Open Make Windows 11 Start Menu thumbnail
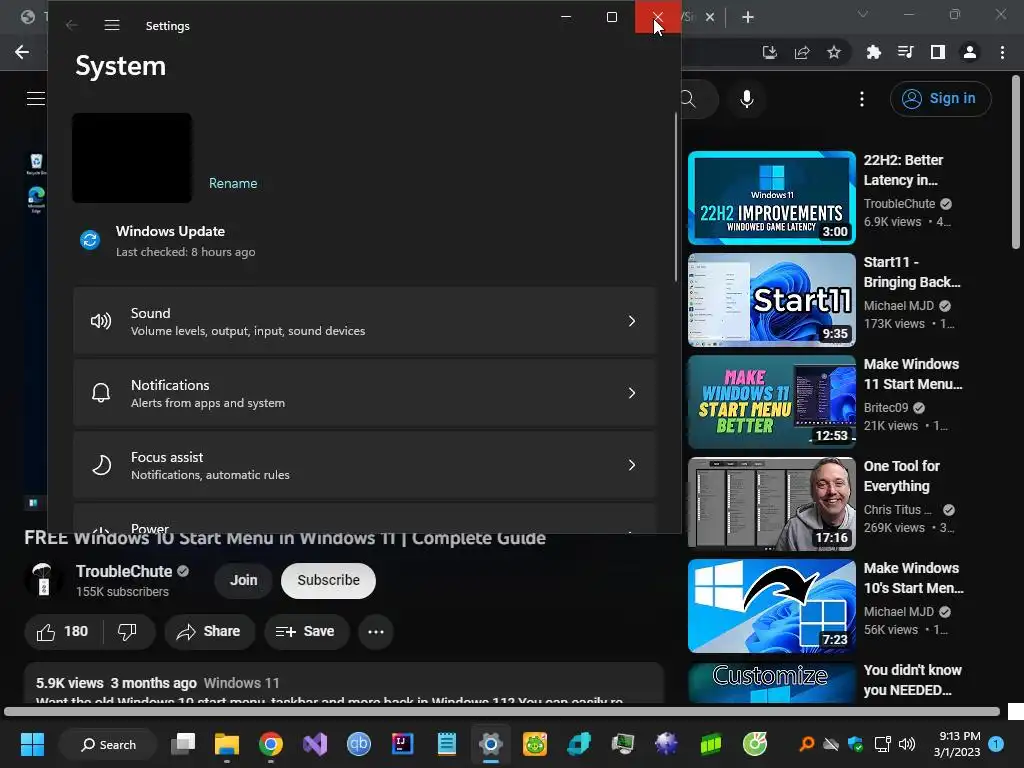 (771, 402)
